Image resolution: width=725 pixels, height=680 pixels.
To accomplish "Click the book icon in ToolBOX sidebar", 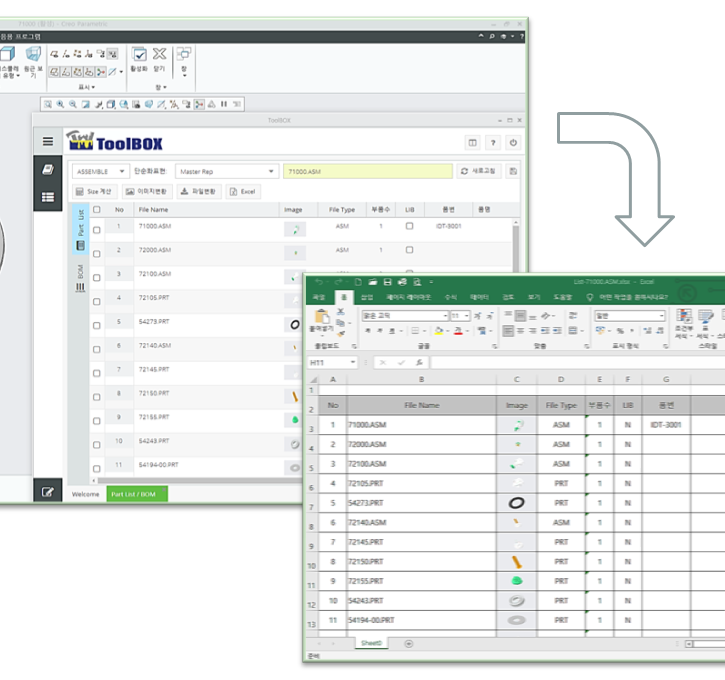I will click(x=47, y=170).
